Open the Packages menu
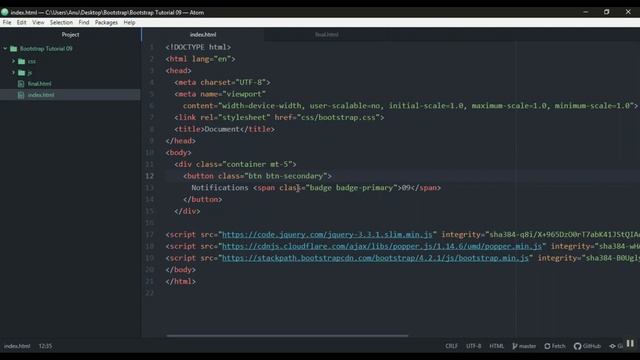This screenshot has height=360, width=640. click(x=106, y=22)
